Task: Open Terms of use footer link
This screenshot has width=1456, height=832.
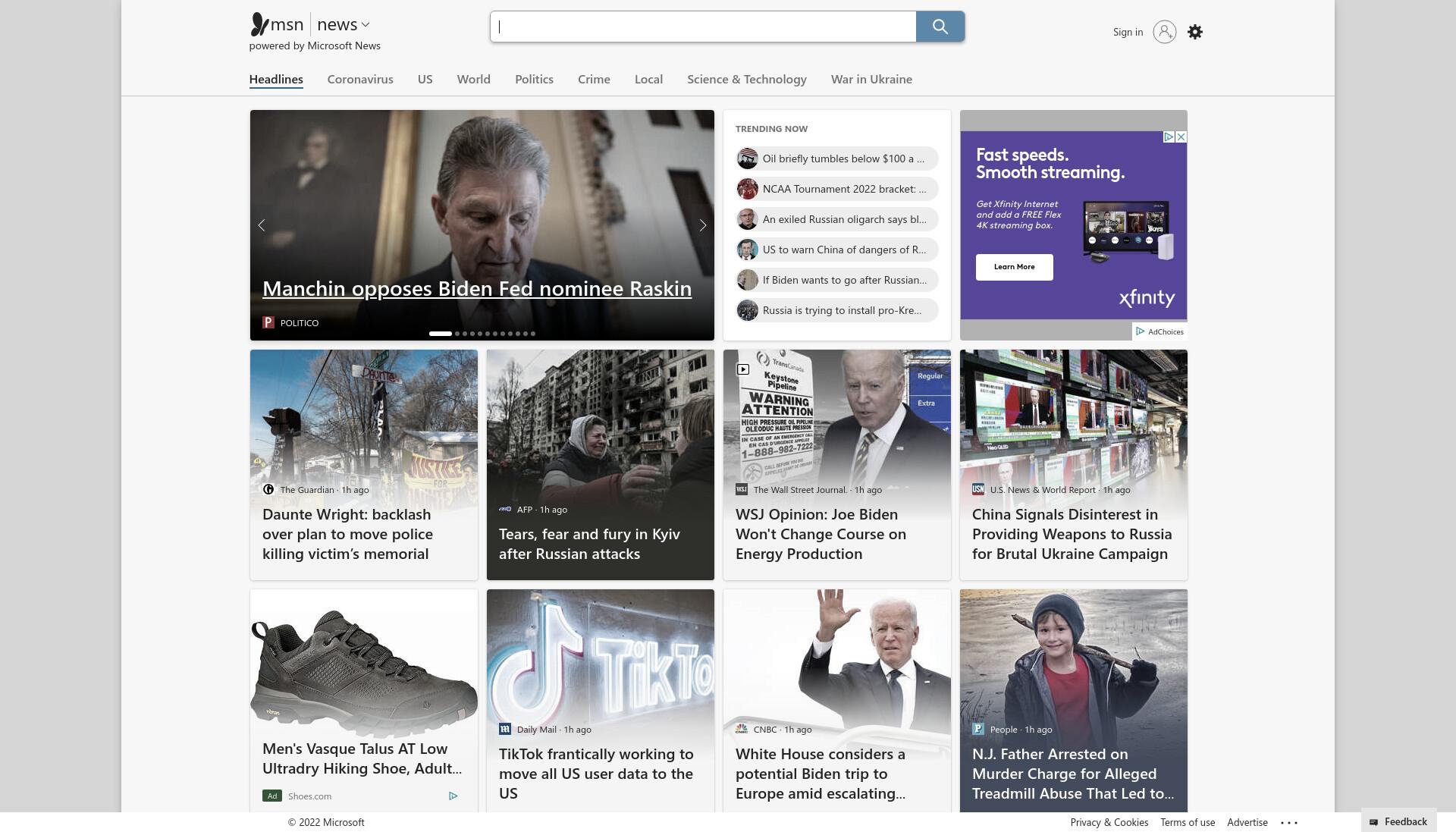Action: point(1187,823)
